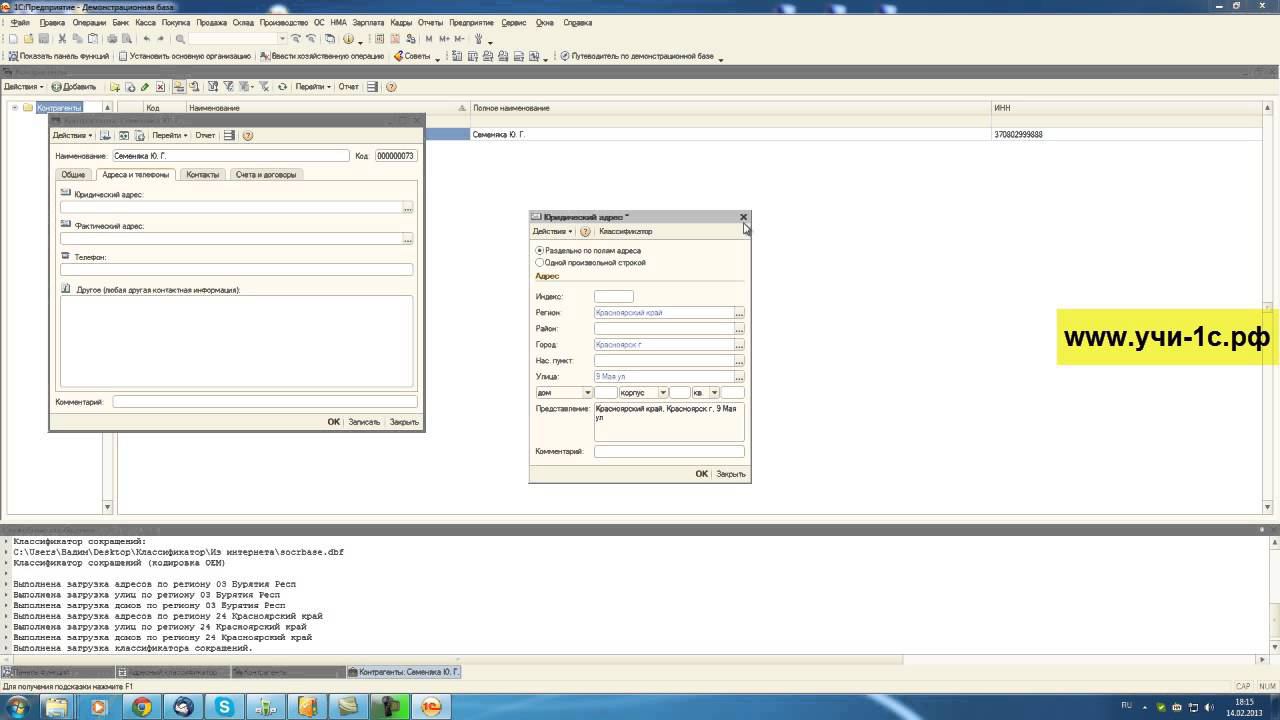Select the Раздельно по полям адреса radio button

point(540,250)
